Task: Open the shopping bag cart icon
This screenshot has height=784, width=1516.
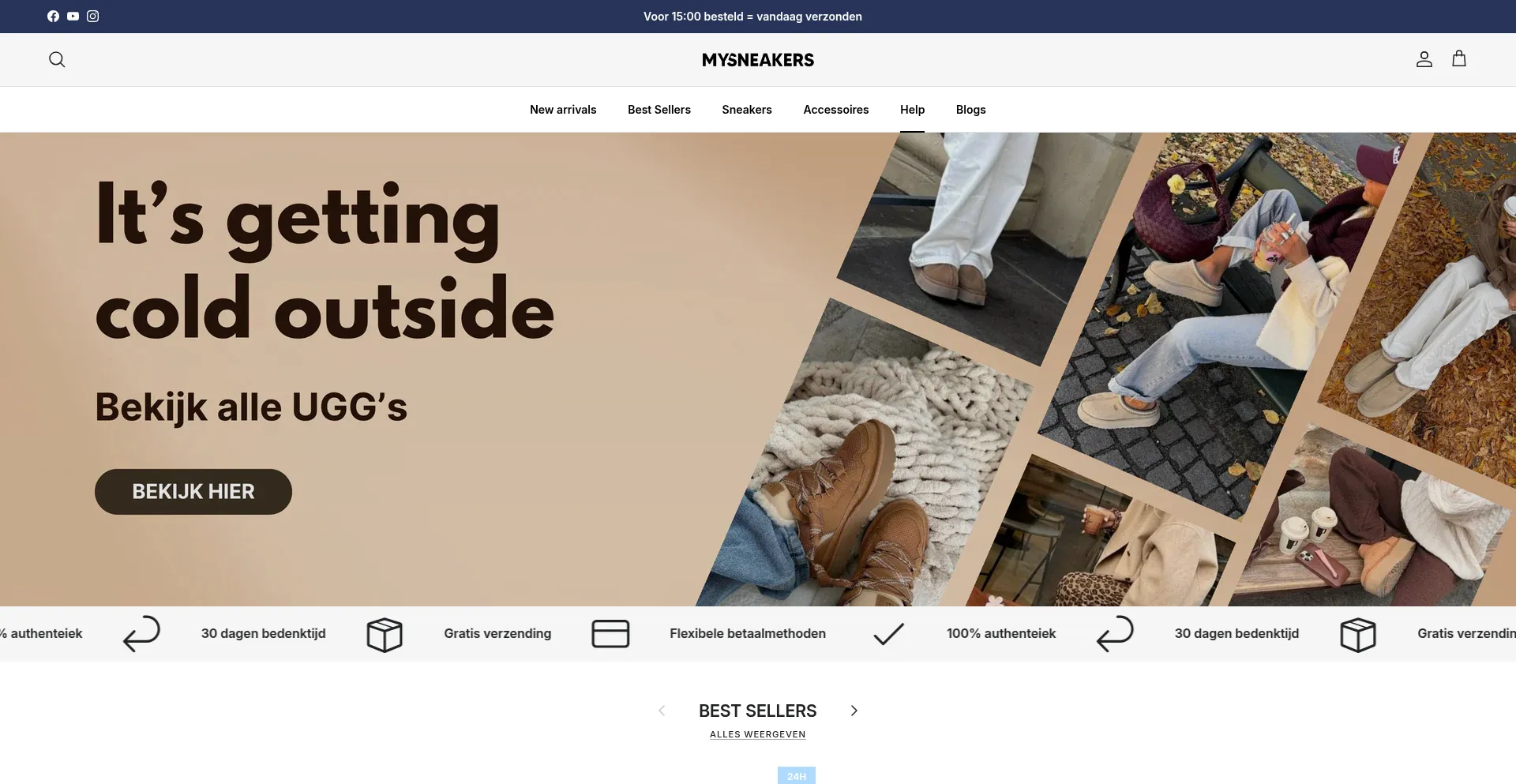Action: click(1459, 59)
